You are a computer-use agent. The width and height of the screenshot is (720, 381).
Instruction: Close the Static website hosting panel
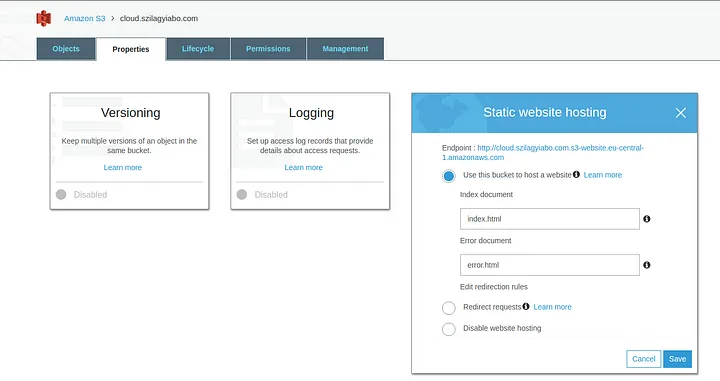[681, 113]
